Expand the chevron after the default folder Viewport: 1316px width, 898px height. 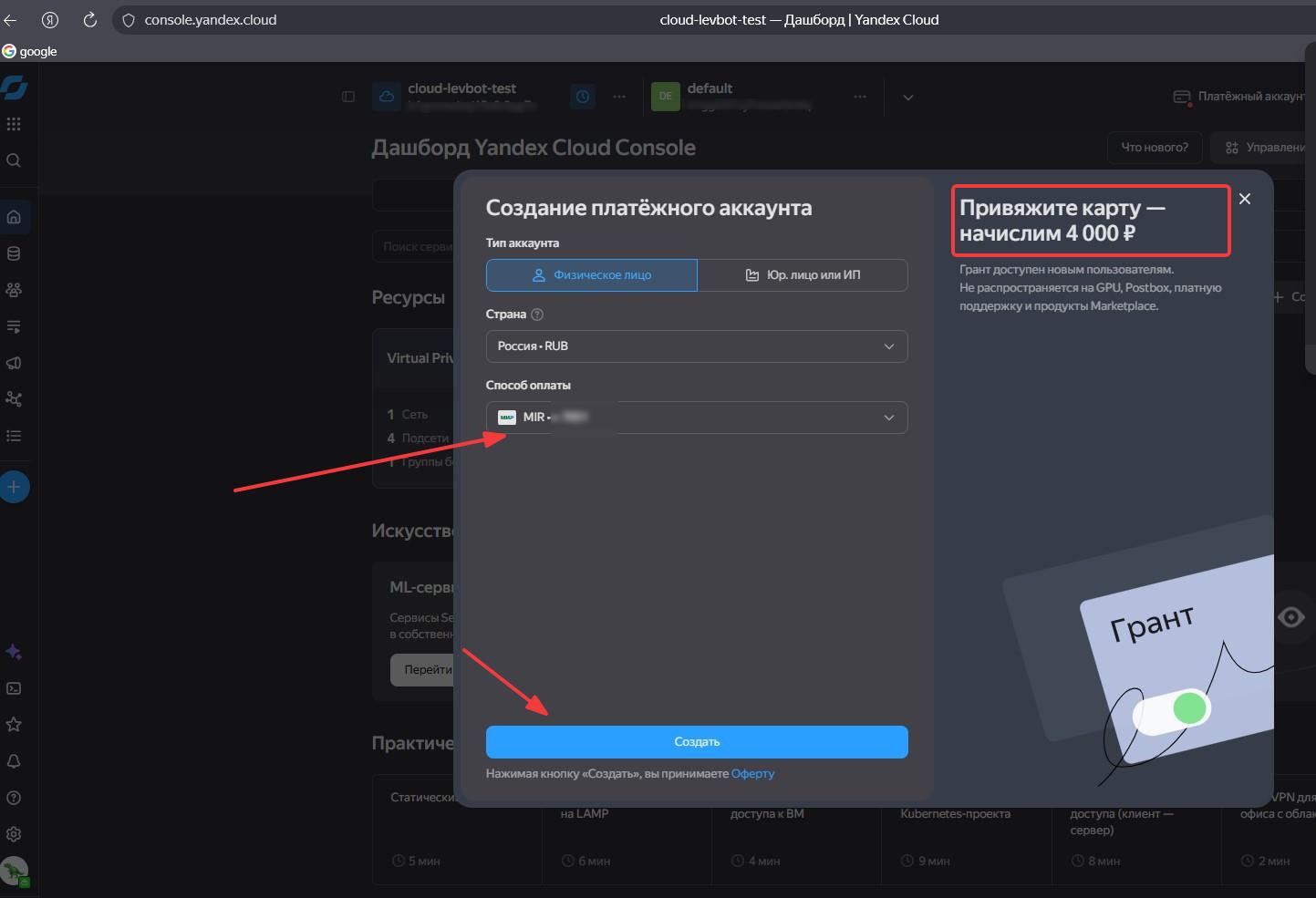[907, 97]
